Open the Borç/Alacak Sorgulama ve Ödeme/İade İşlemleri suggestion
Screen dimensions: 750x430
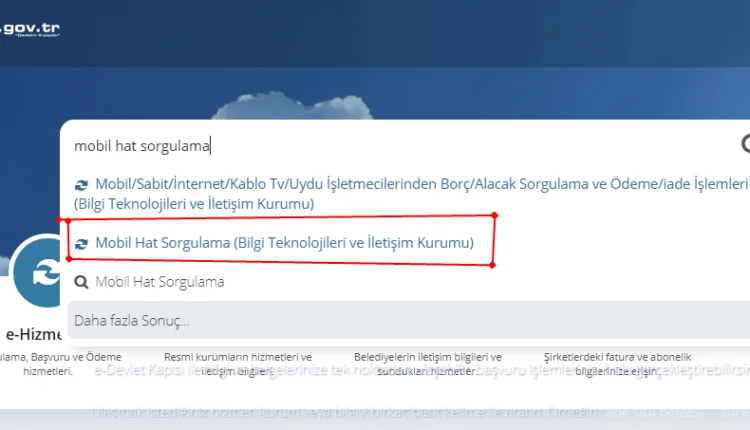click(411, 193)
